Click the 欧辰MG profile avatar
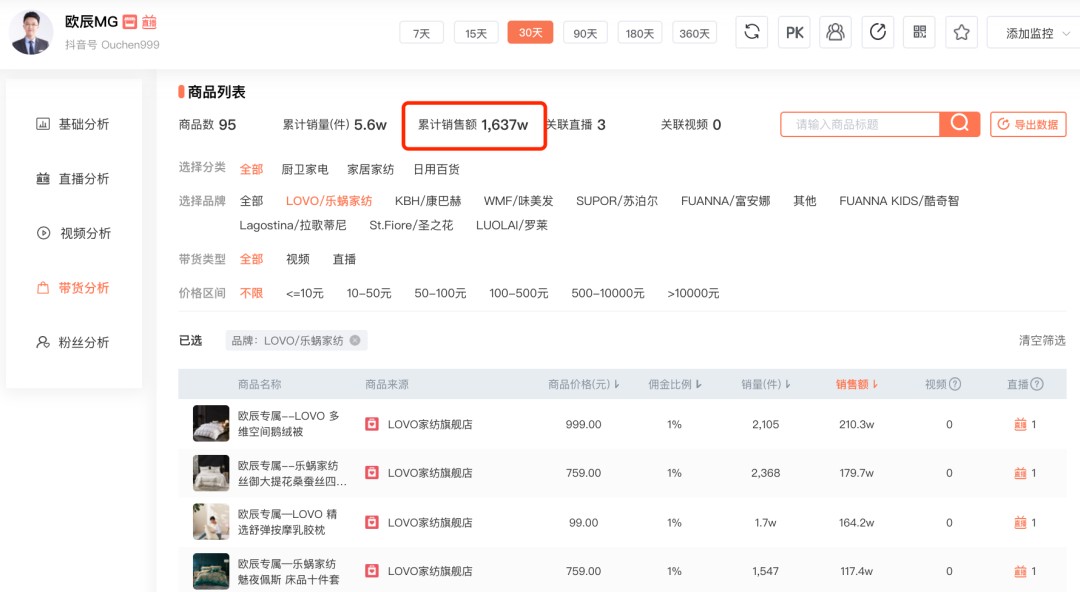Screen dimensions: 1080x592 31,32
